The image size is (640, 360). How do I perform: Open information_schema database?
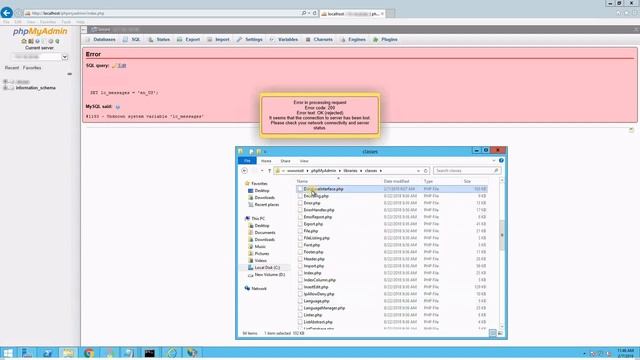click(36, 88)
